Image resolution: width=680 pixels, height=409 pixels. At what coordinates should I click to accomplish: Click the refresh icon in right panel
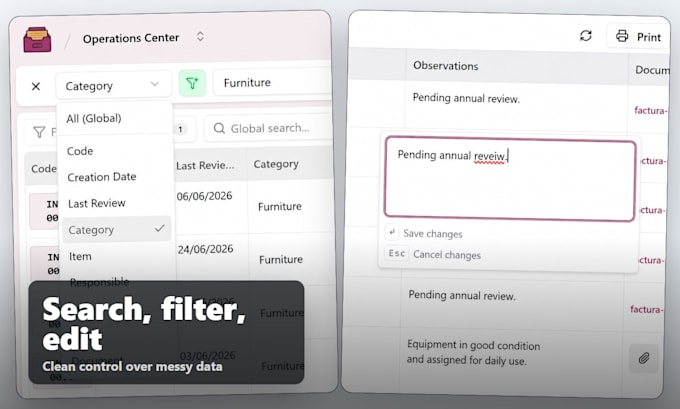586,36
